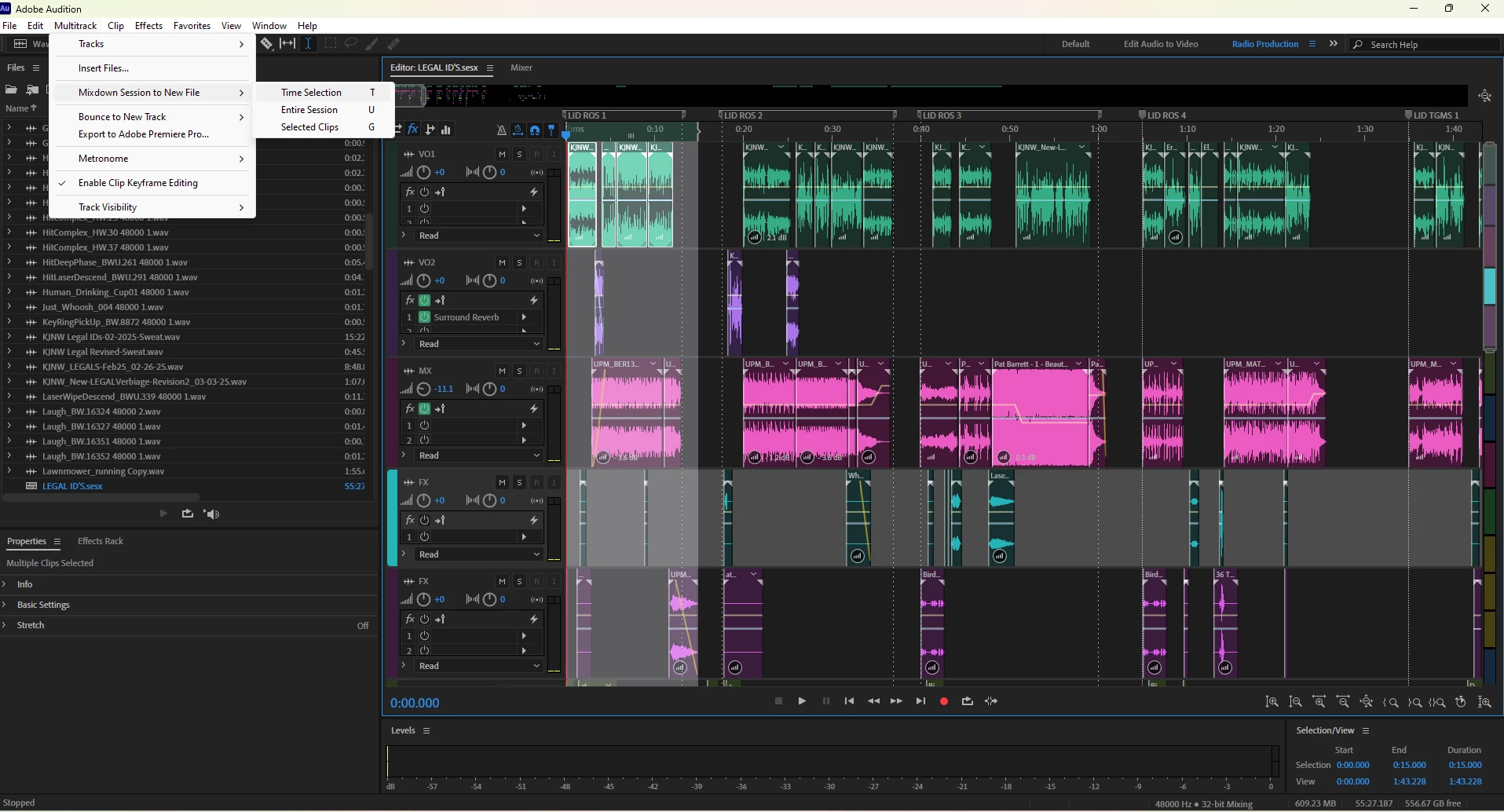Toggle power on Surround Reverb effect
The height and width of the screenshot is (812, 1504).
pos(425,317)
